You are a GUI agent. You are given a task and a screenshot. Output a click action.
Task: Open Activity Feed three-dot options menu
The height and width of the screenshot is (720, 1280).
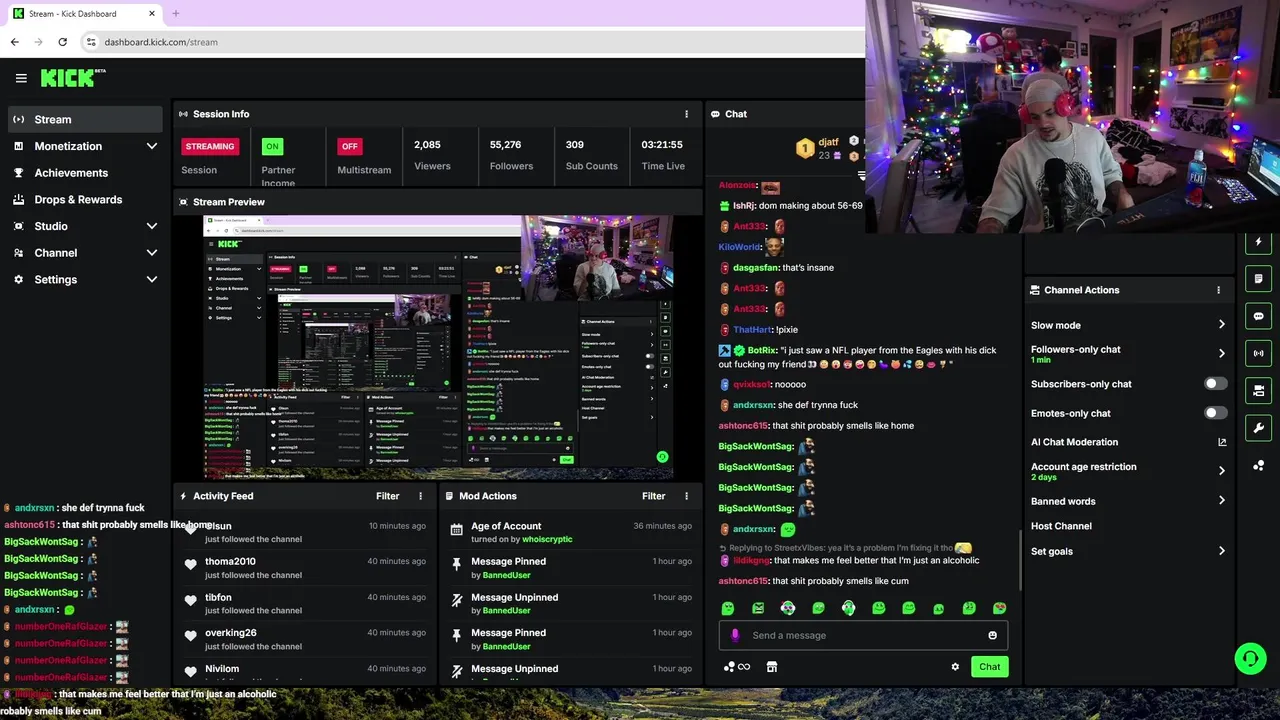tap(420, 496)
